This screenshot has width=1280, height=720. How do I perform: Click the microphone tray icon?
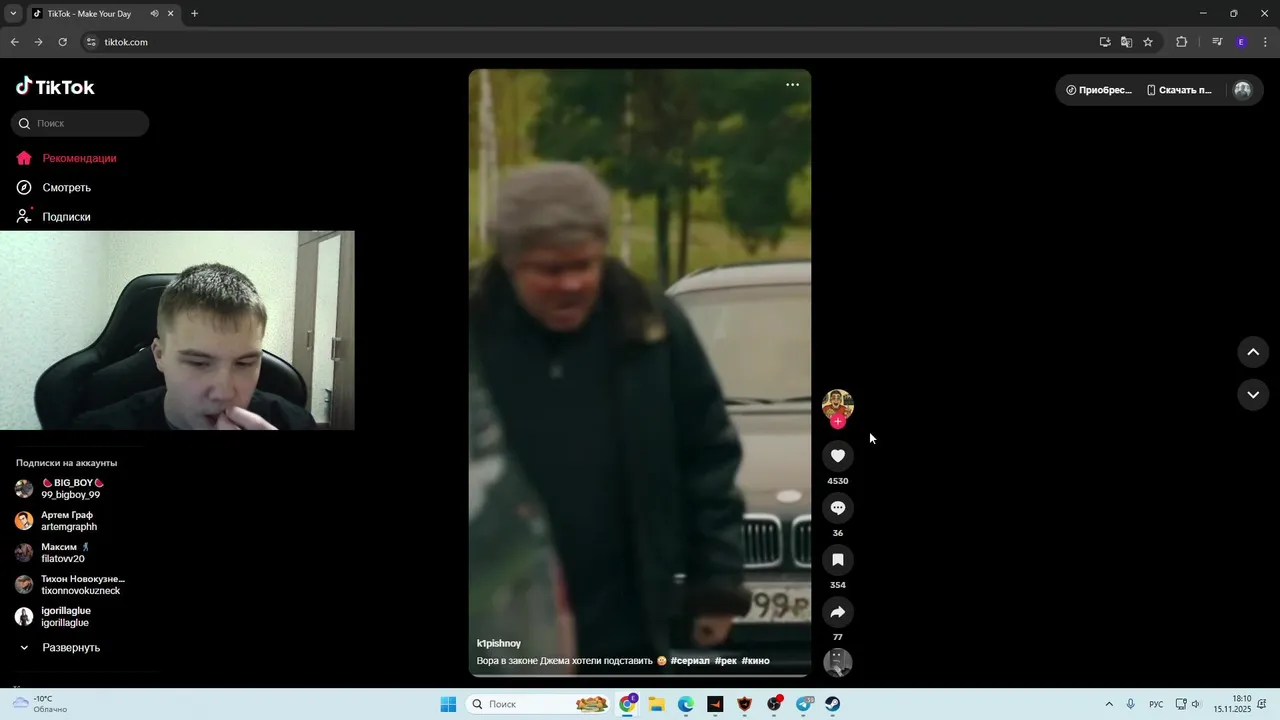coord(1131,704)
